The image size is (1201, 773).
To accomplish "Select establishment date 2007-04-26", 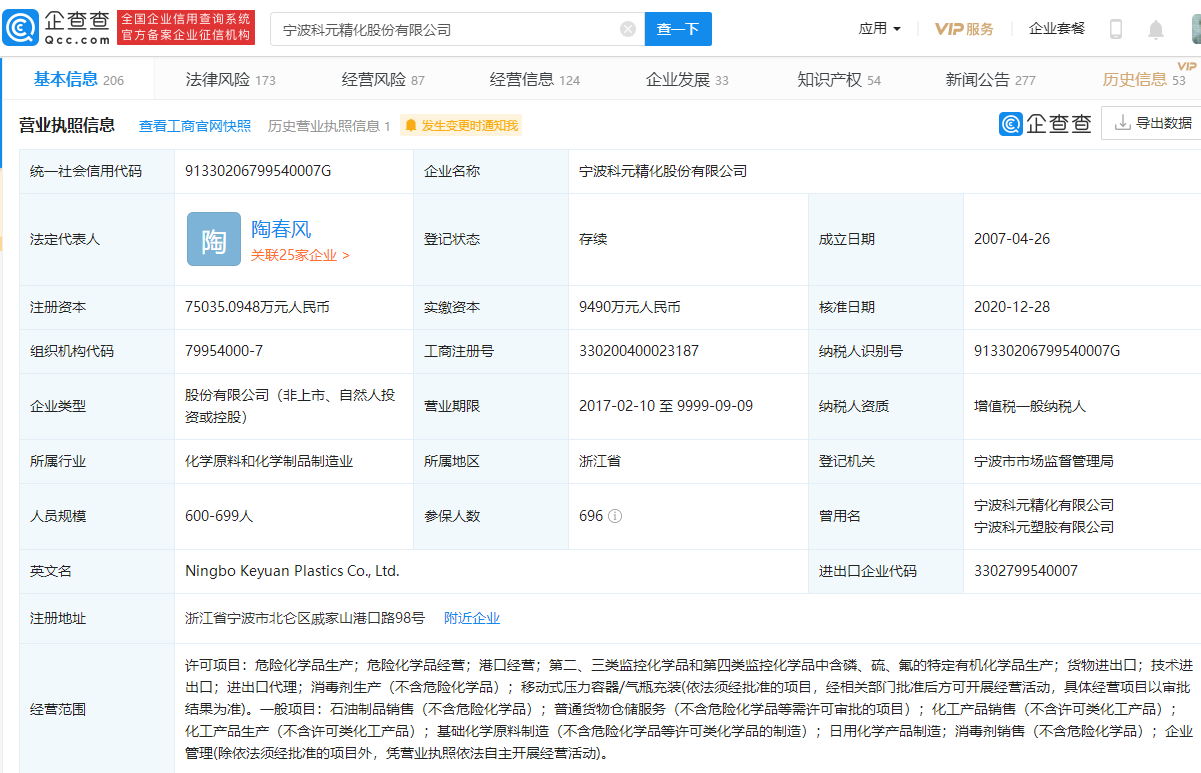I will click(x=1012, y=239).
